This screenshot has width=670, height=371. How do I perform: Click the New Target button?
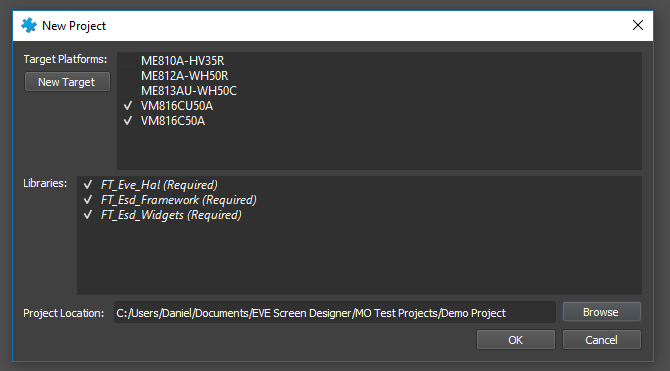tap(67, 82)
